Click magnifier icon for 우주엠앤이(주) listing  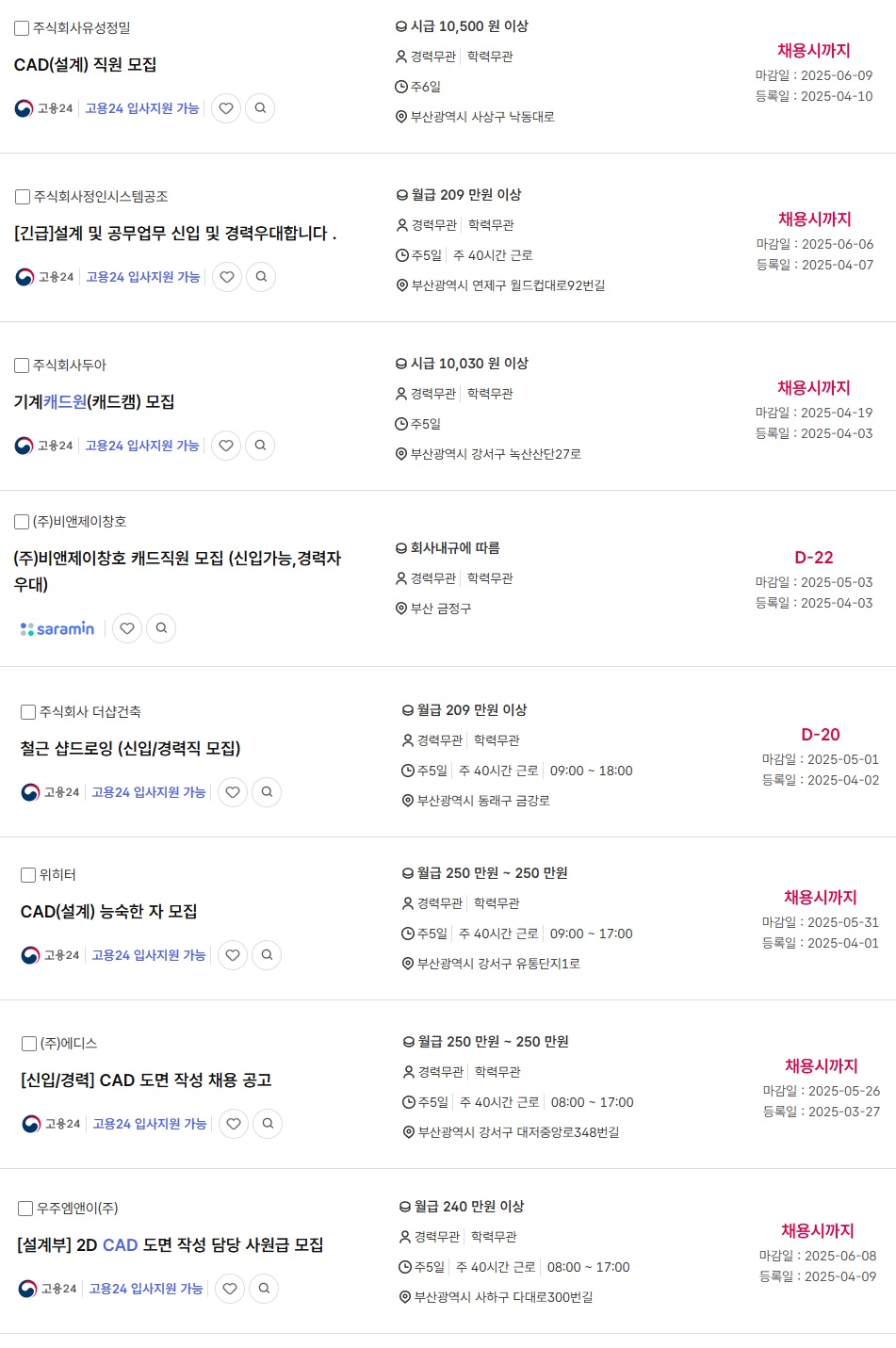(x=264, y=1289)
